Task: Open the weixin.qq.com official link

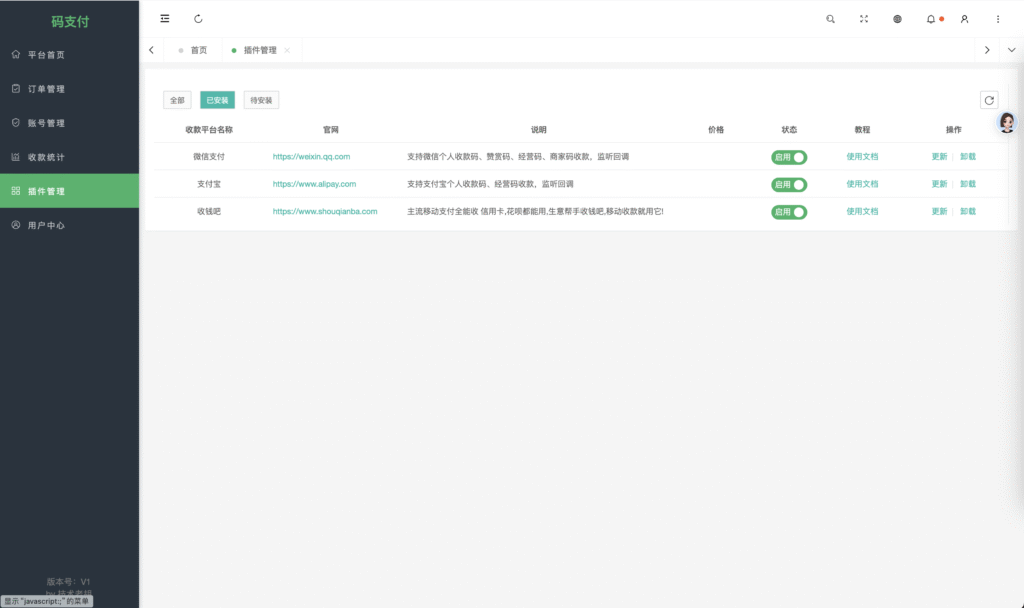Action: click(311, 157)
